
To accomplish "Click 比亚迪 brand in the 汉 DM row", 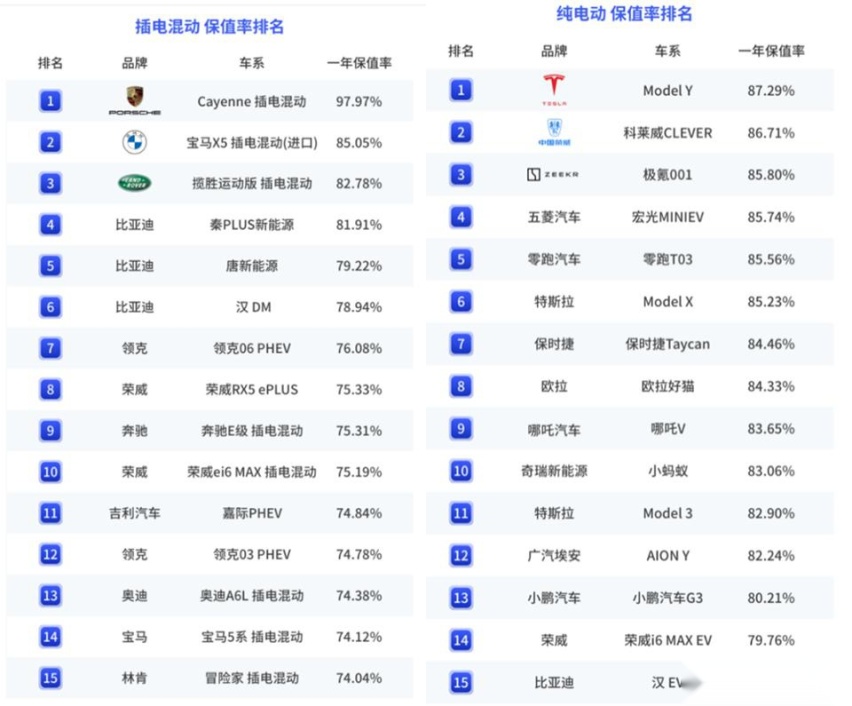I will [134, 307].
